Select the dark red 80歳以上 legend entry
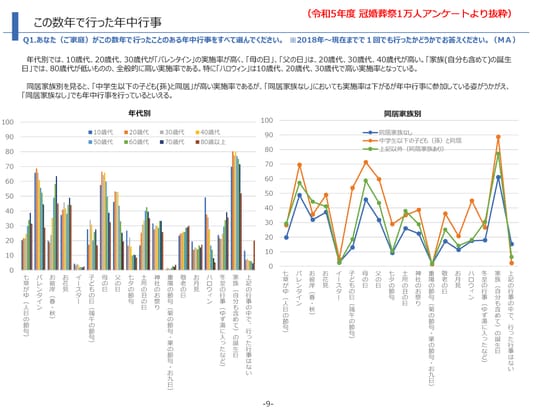 tap(210, 142)
